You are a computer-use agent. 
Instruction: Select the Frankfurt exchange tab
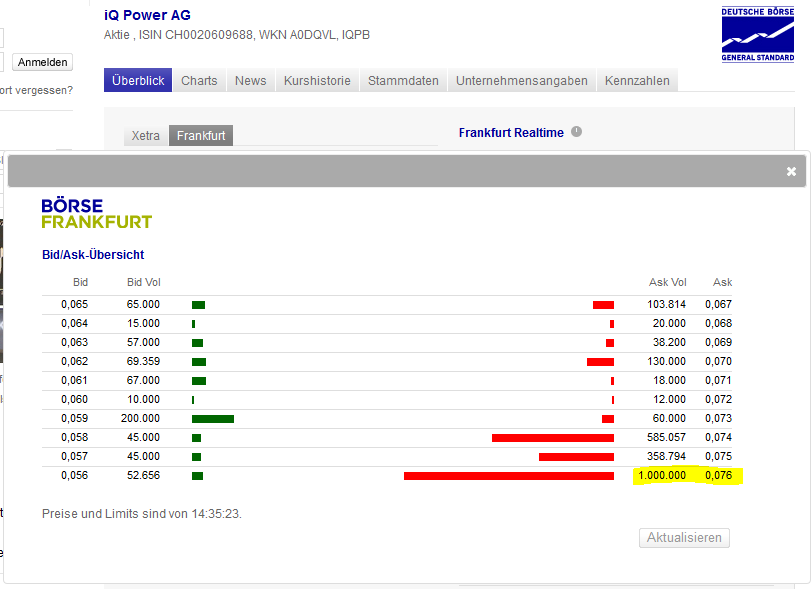(201, 136)
